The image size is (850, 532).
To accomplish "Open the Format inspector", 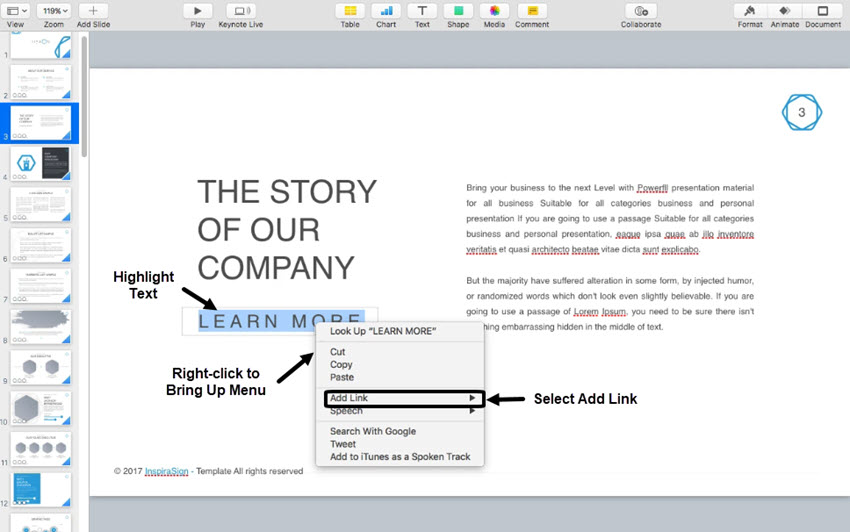I will click(750, 11).
